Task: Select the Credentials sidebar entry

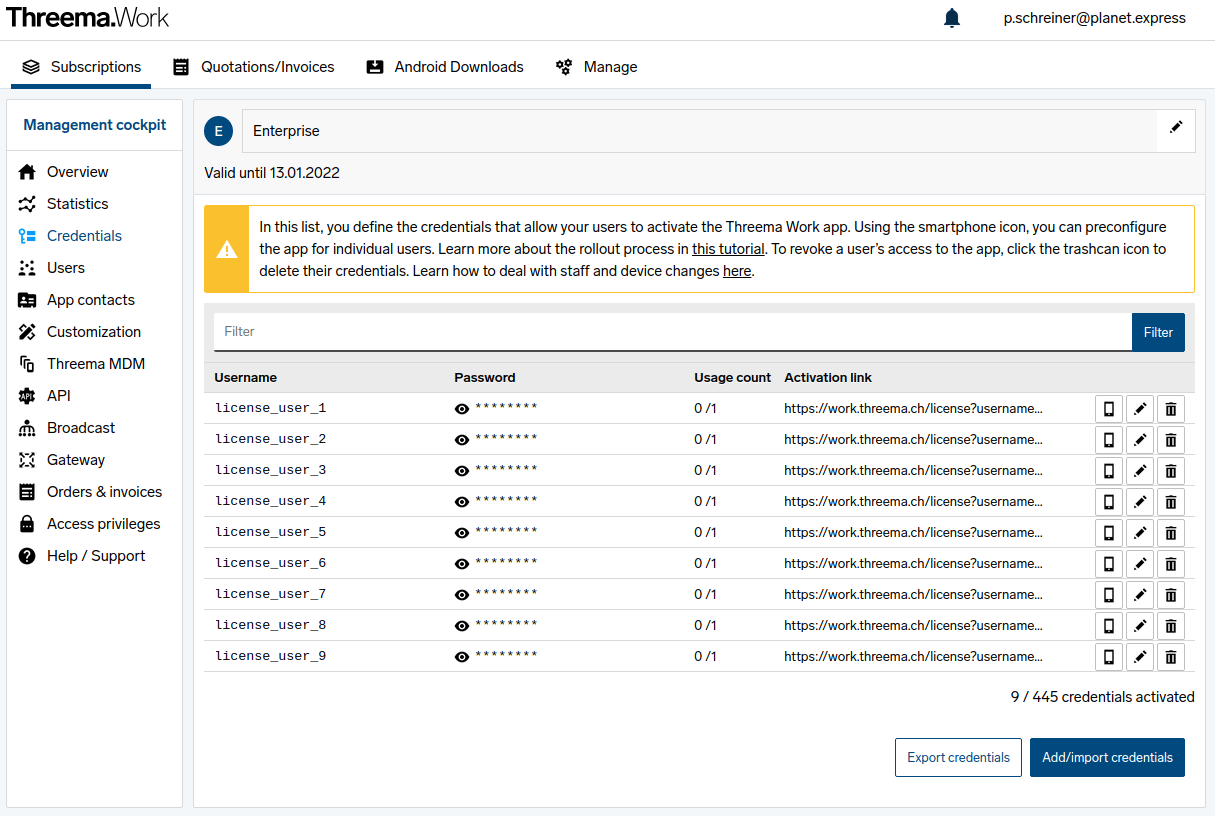Action: pyautogui.click(x=71, y=236)
